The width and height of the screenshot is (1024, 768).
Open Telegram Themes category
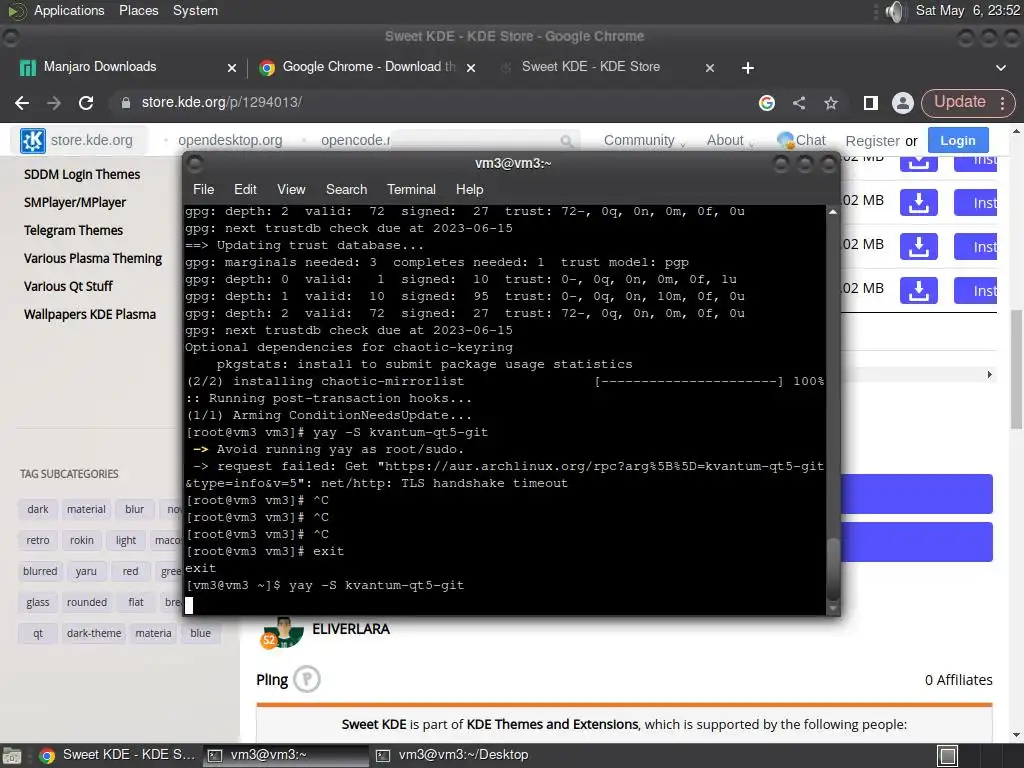[73, 231]
